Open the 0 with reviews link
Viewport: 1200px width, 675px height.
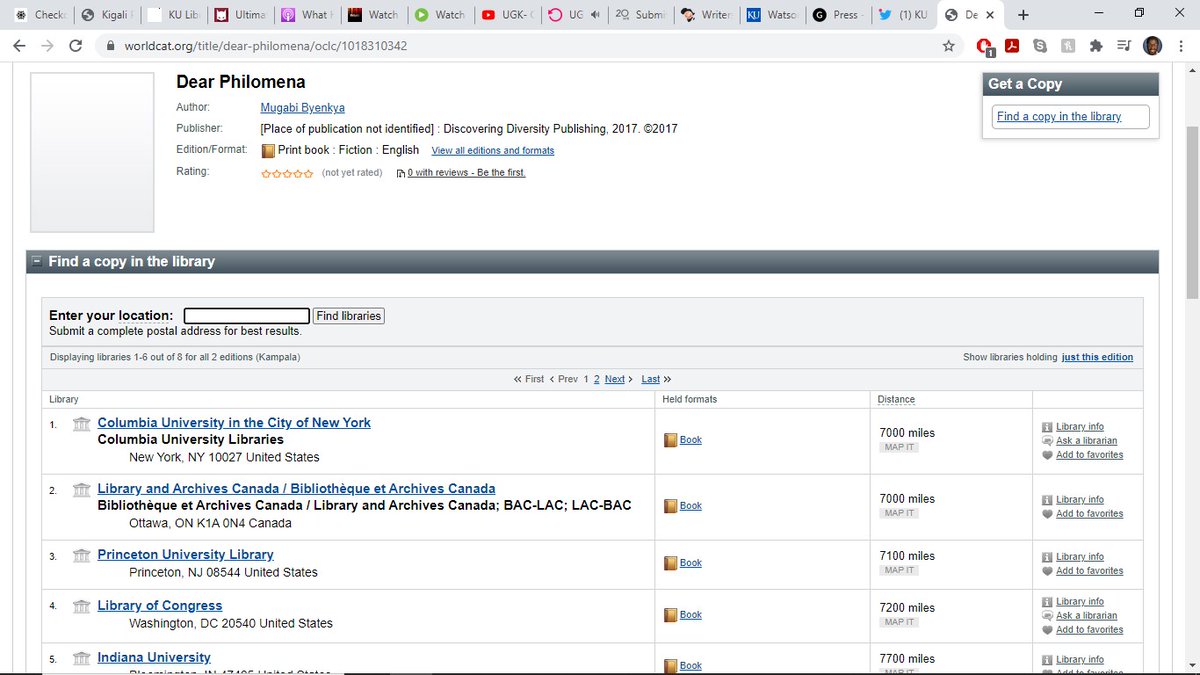[466, 173]
